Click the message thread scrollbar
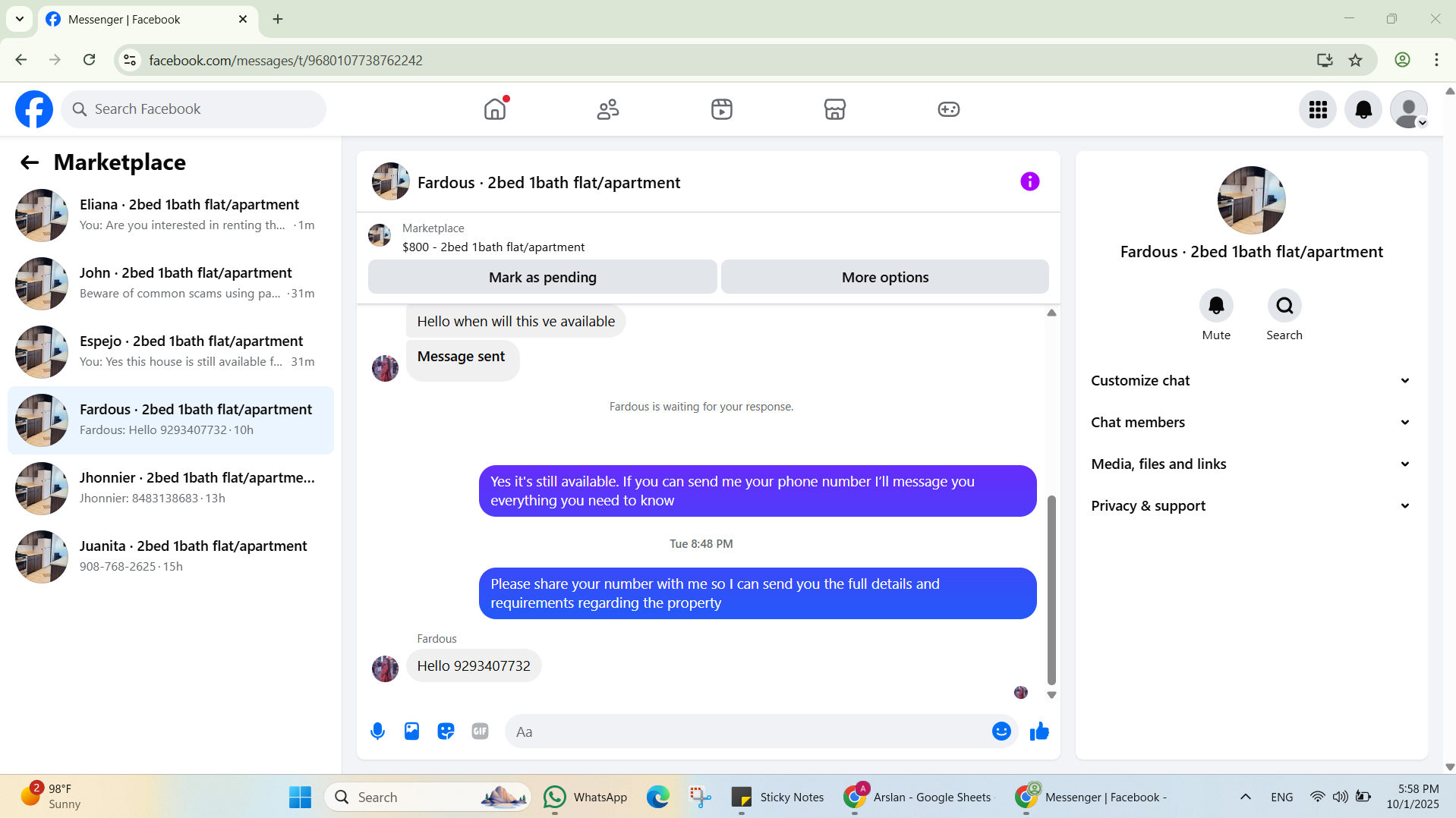Image resolution: width=1456 pixels, height=818 pixels. point(1051,590)
